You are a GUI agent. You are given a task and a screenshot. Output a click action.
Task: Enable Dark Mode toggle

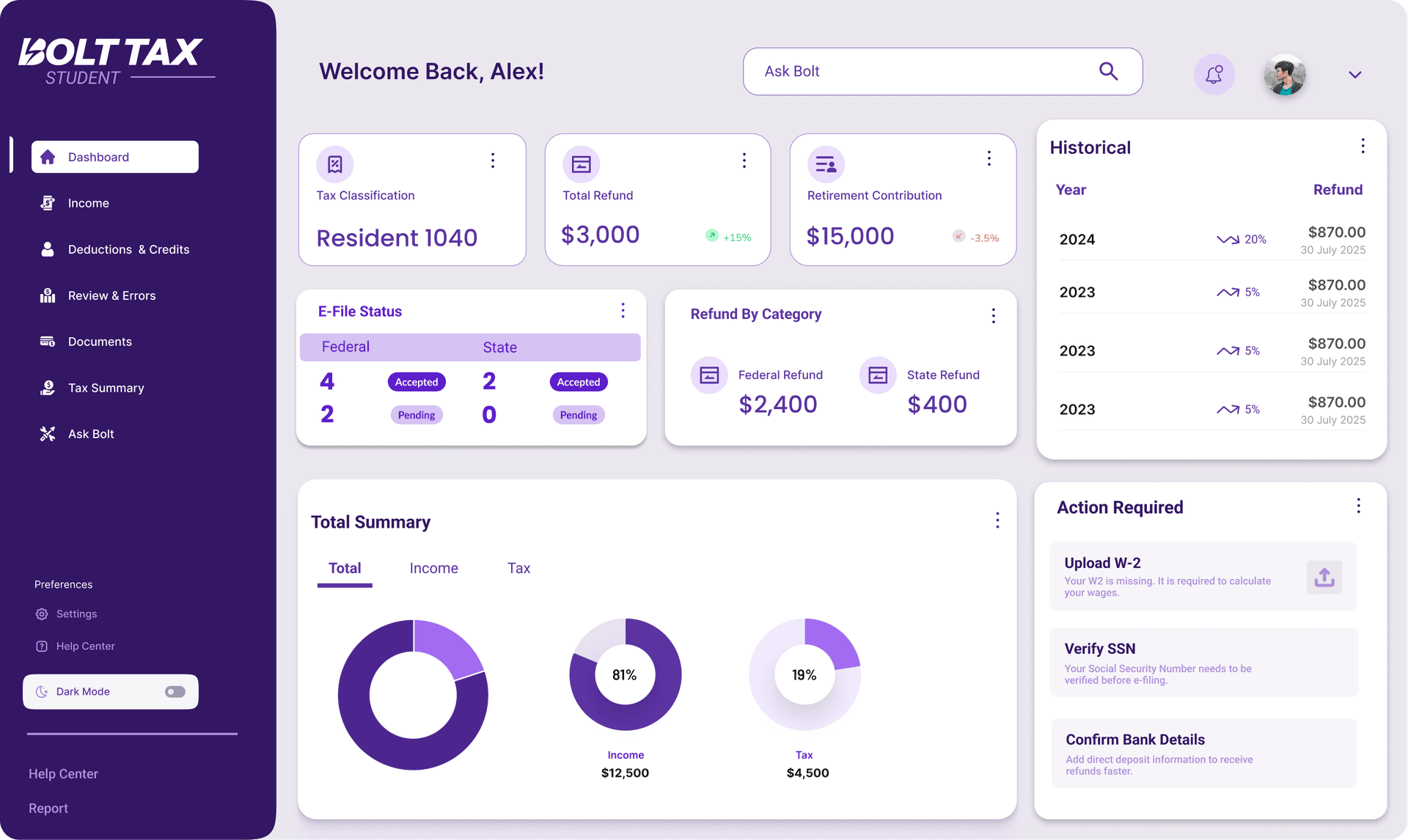click(175, 691)
